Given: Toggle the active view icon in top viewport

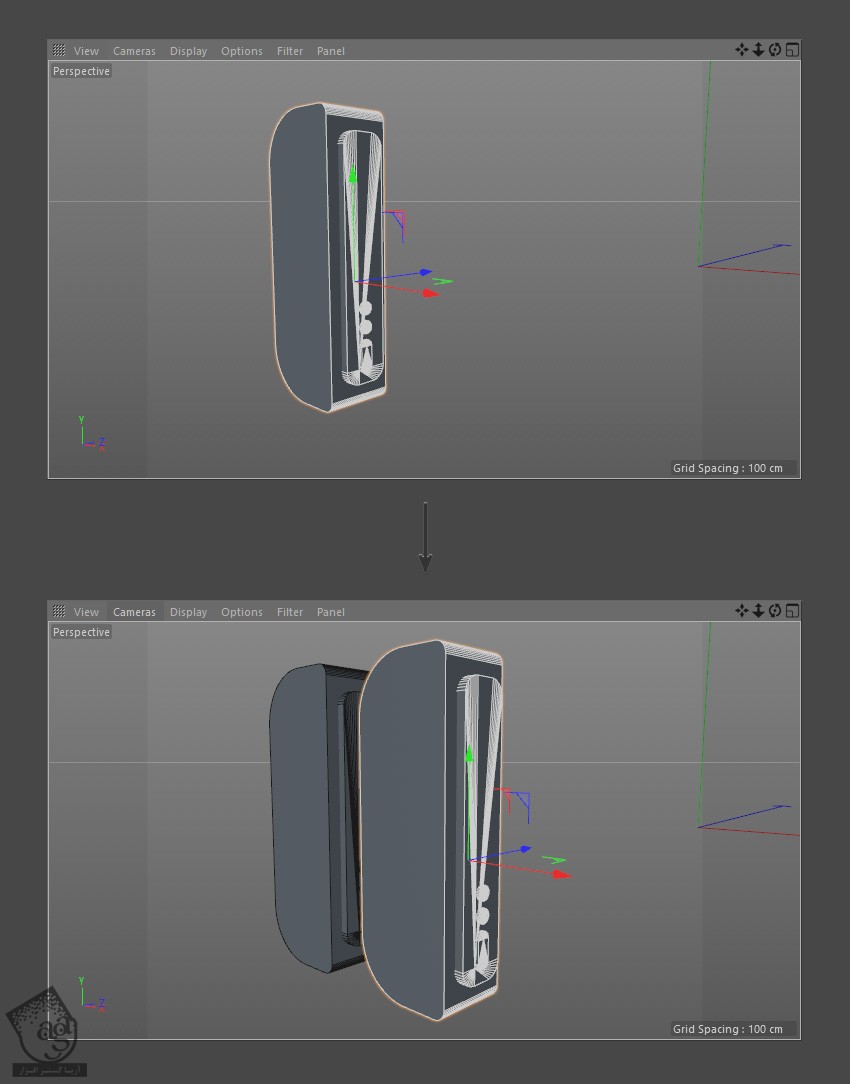Looking at the screenshot, I should click(792, 50).
